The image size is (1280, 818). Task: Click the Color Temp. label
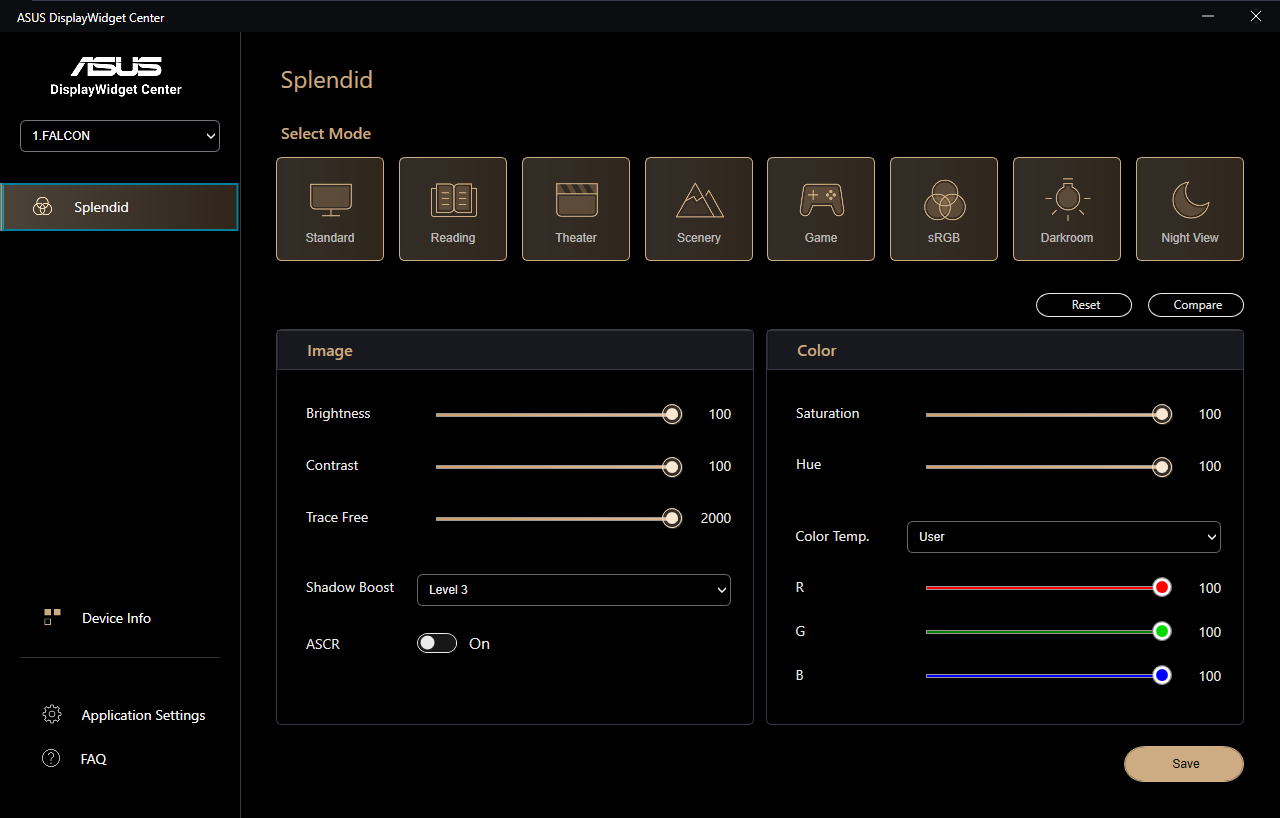click(833, 536)
